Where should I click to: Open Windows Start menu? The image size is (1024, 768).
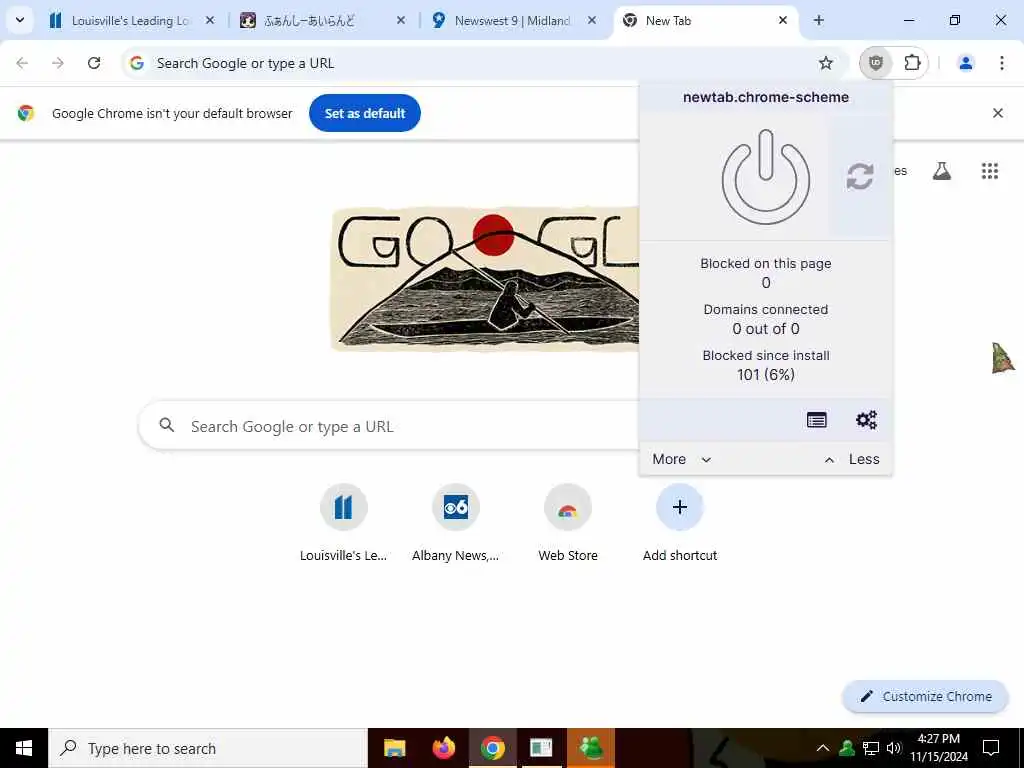click(24, 748)
